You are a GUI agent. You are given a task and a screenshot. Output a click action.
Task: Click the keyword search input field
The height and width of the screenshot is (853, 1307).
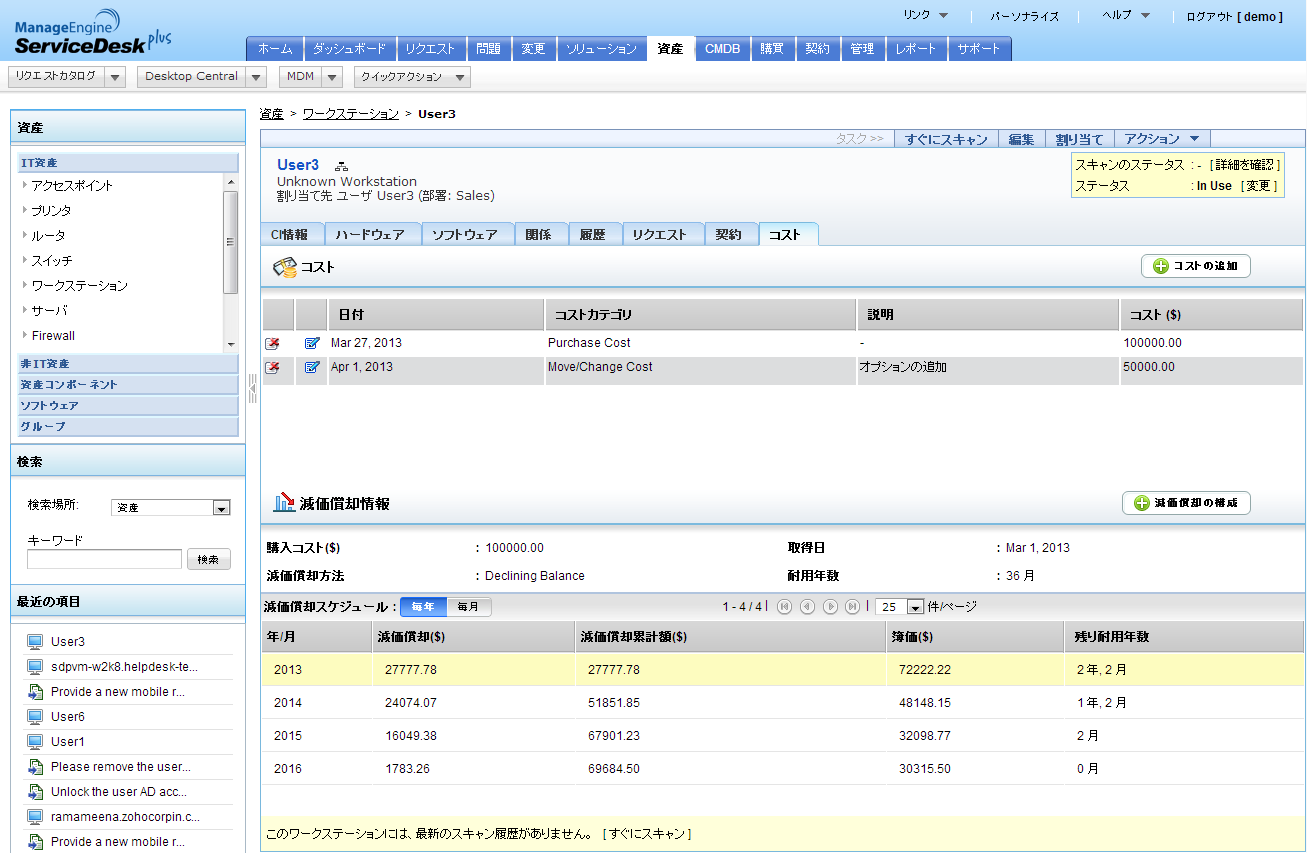[x=104, y=560]
